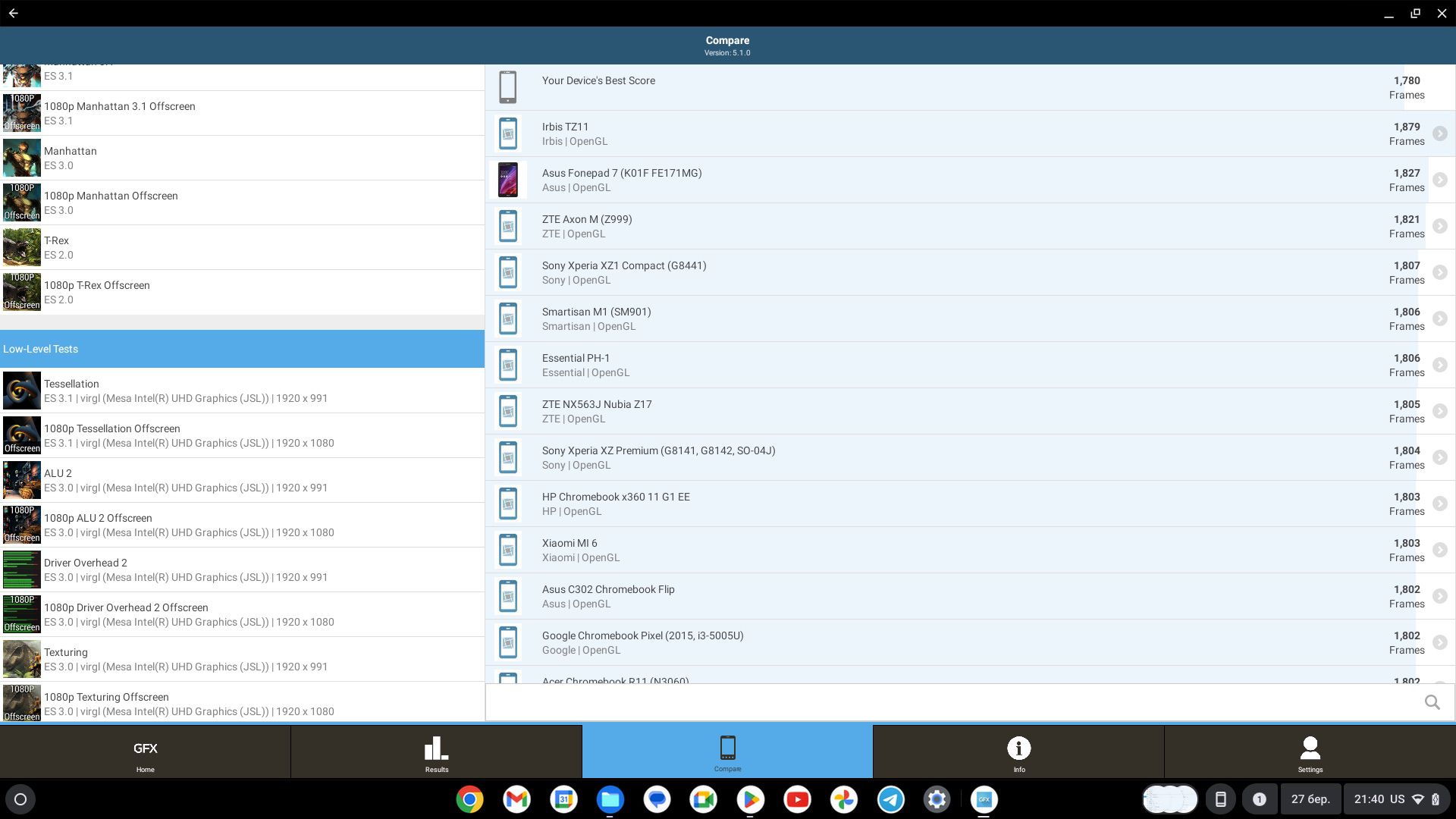
Task: Expand Smartisan M1 (SM901) arrow
Action: 1439,318
